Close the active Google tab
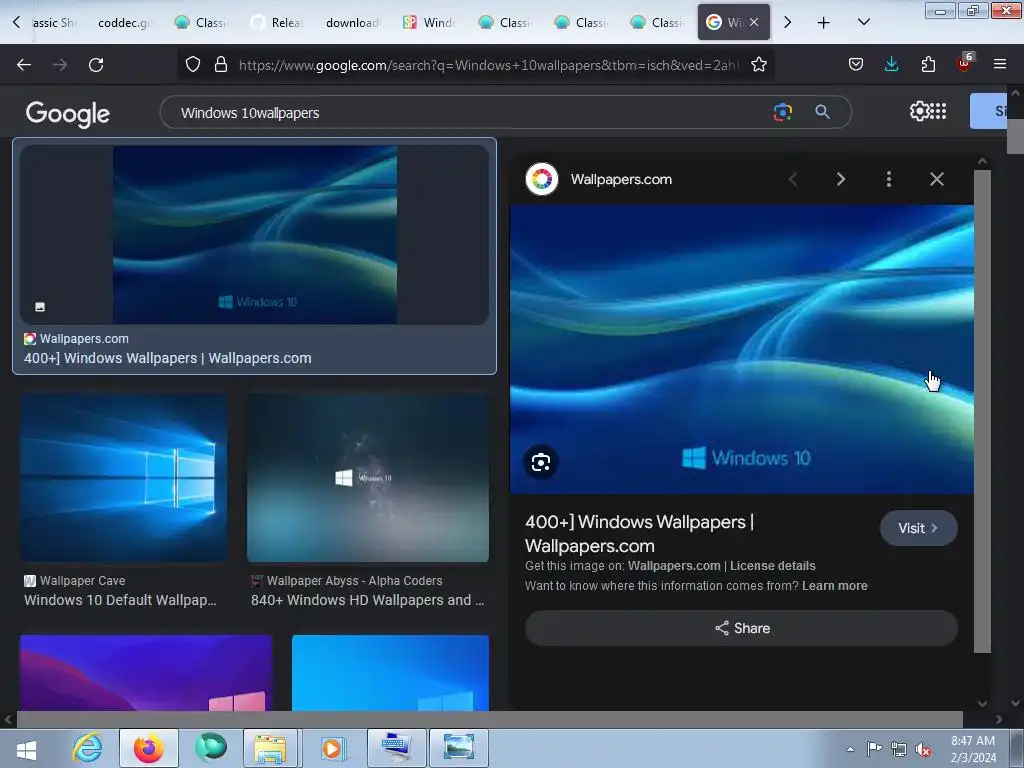Viewport: 1024px width, 768px height. (x=754, y=22)
